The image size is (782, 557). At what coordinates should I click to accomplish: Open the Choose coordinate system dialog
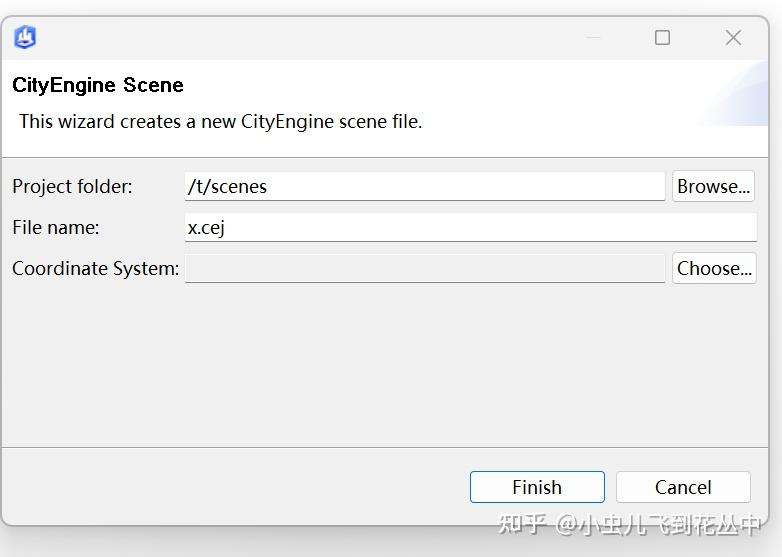coord(714,268)
